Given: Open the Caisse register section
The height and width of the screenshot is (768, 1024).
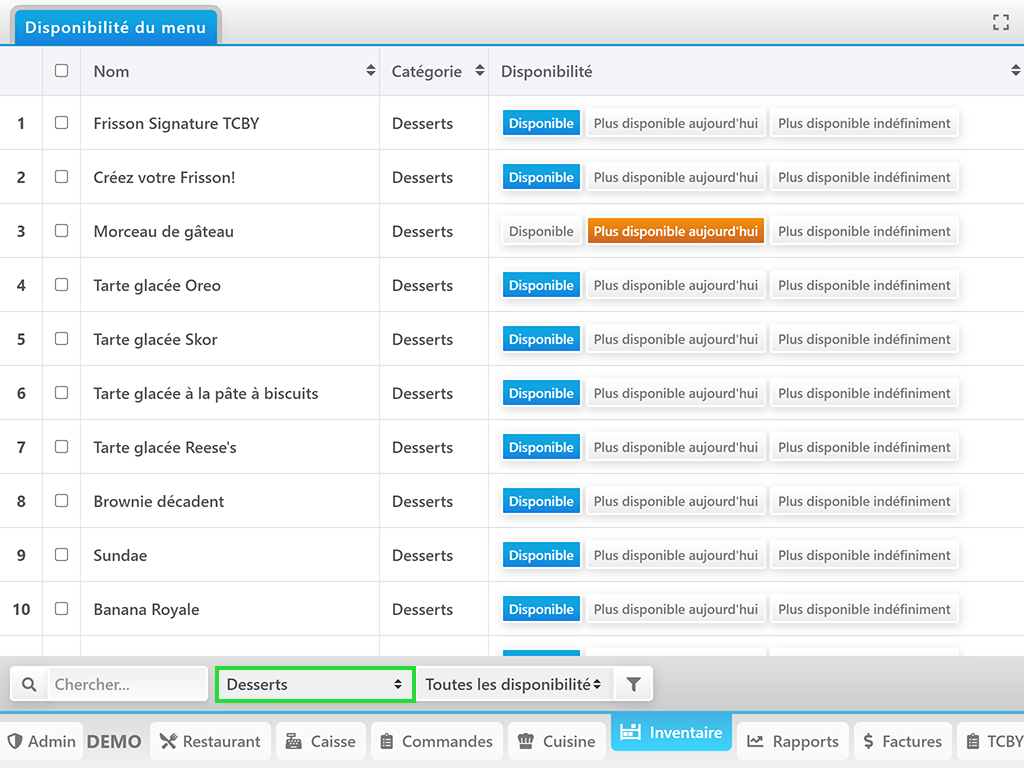Looking at the screenshot, I should click(x=320, y=741).
